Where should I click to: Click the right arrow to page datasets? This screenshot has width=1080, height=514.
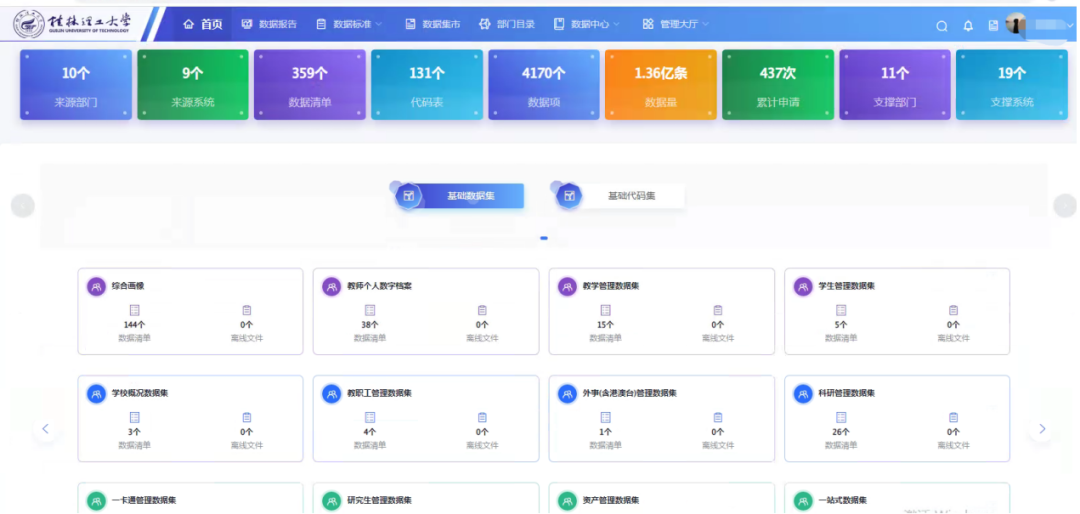coord(1042,429)
